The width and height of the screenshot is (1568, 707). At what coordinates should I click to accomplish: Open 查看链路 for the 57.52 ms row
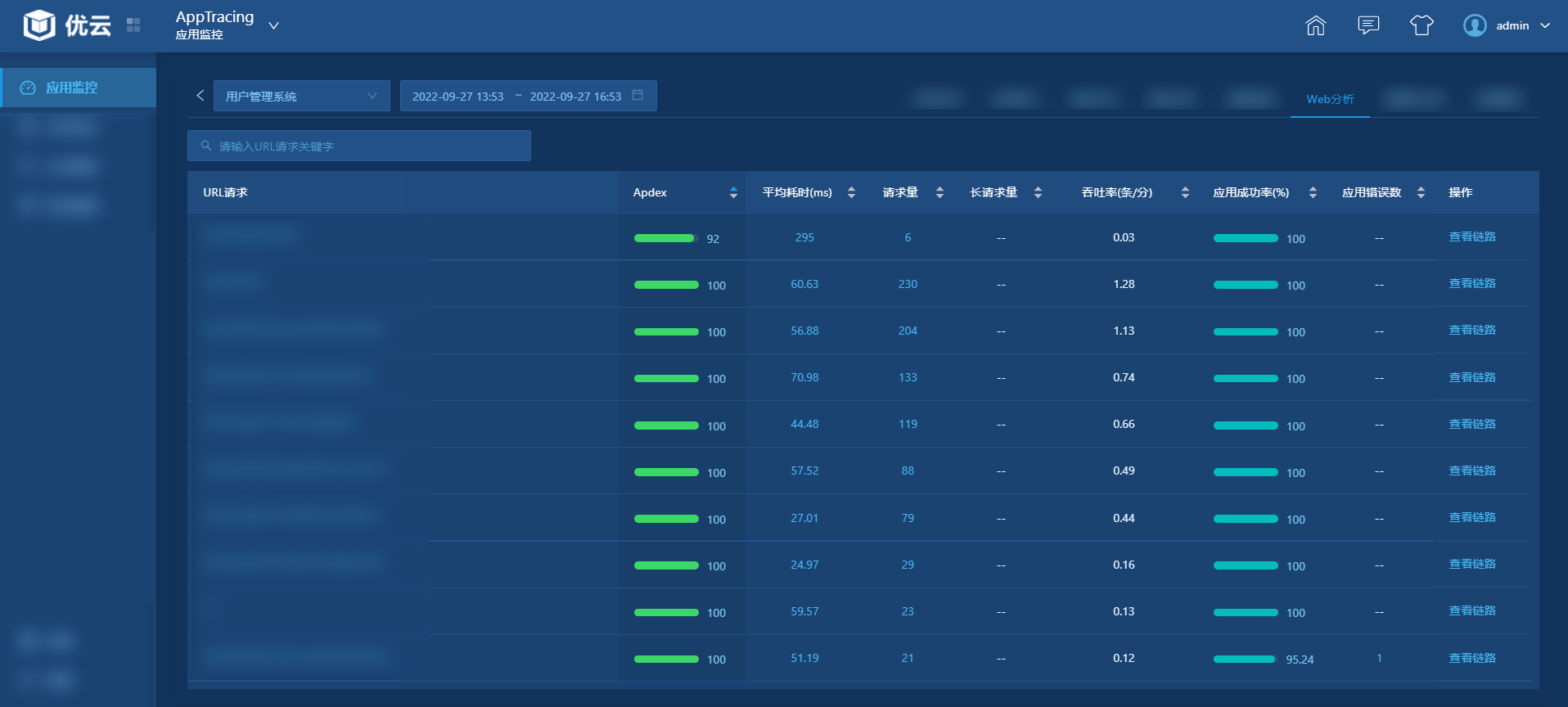coord(1472,471)
